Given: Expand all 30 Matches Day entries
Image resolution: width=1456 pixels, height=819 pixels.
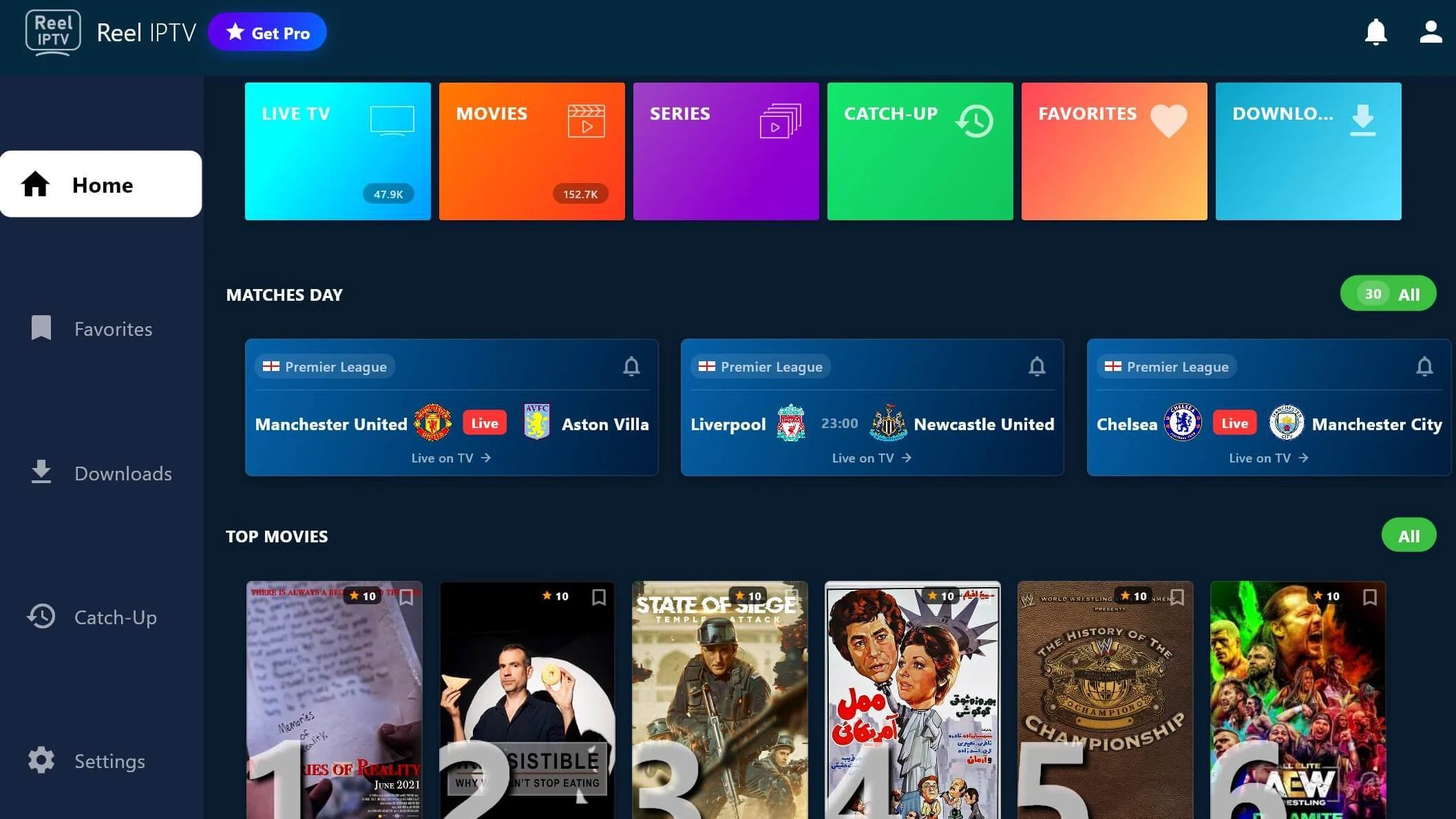Looking at the screenshot, I should tap(1388, 294).
